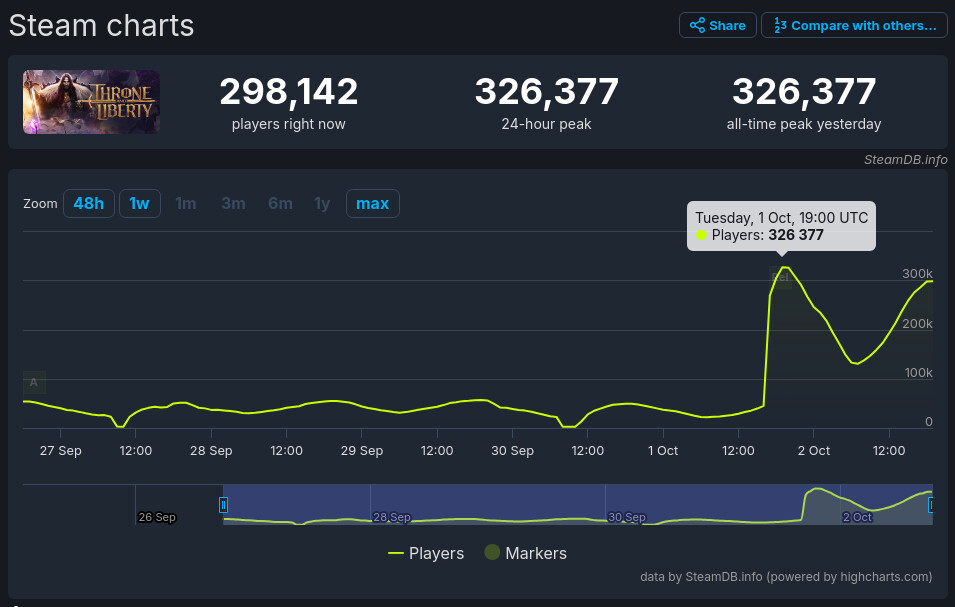Click the SteamDB.info credit above the chart
Viewport: 955px width, 607px height.
[906, 160]
